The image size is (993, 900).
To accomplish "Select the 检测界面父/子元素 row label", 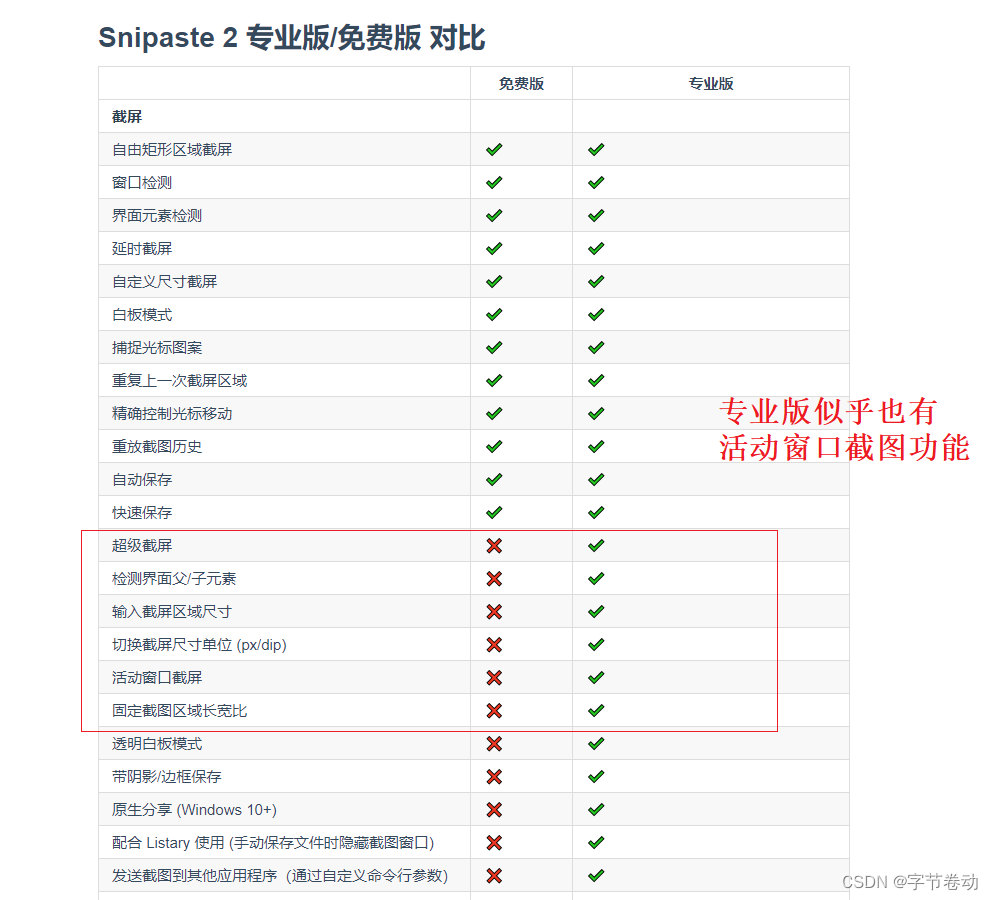I will coord(174,578).
